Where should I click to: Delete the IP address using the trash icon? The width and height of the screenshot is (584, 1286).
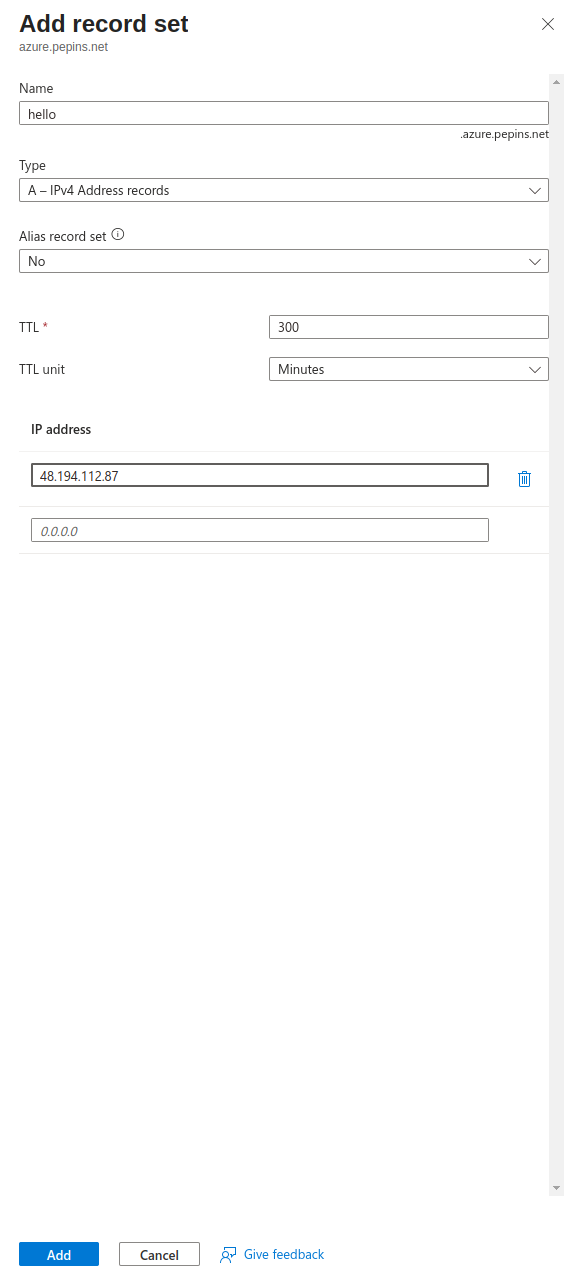(x=524, y=478)
